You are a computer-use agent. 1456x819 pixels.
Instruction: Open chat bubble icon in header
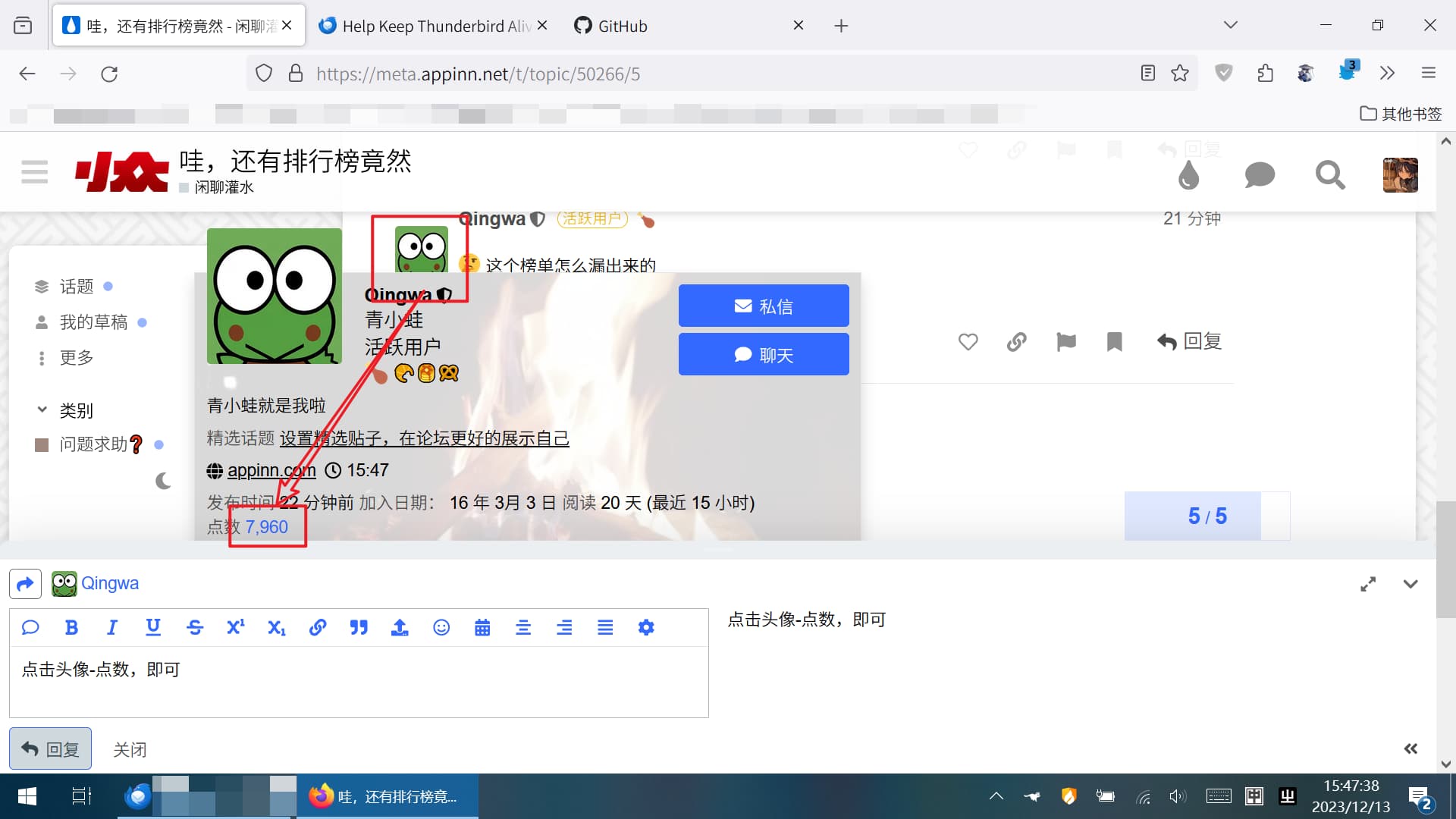pos(1260,175)
